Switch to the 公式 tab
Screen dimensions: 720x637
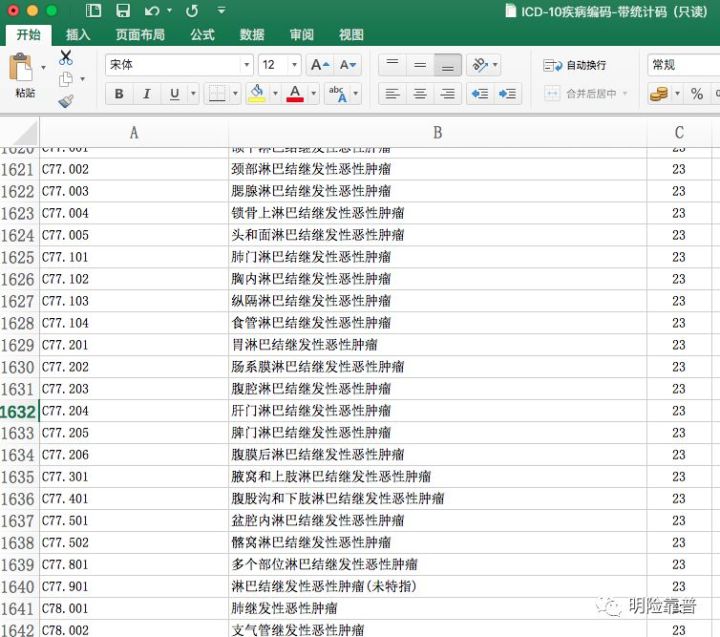(202, 34)
